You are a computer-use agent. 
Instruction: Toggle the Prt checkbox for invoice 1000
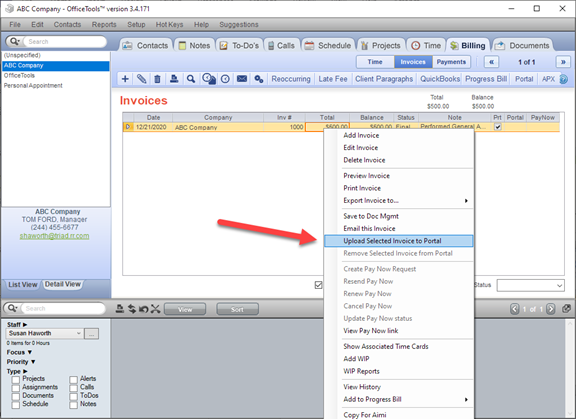pos(497,127)
